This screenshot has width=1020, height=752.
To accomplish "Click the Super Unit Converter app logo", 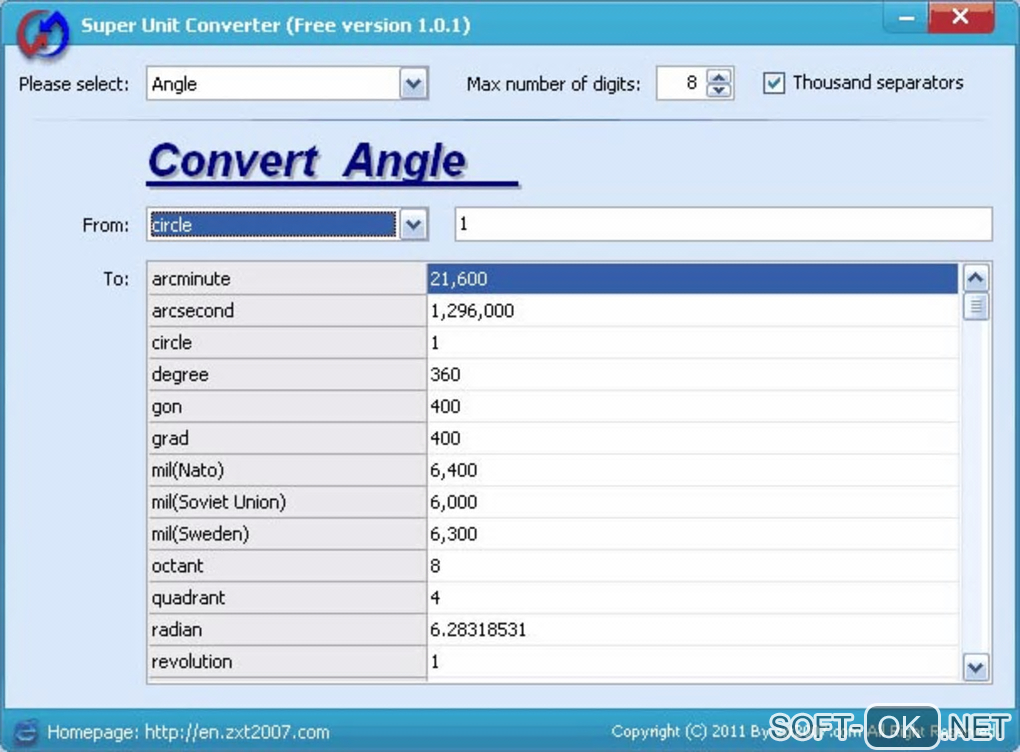I will (43, 34).
